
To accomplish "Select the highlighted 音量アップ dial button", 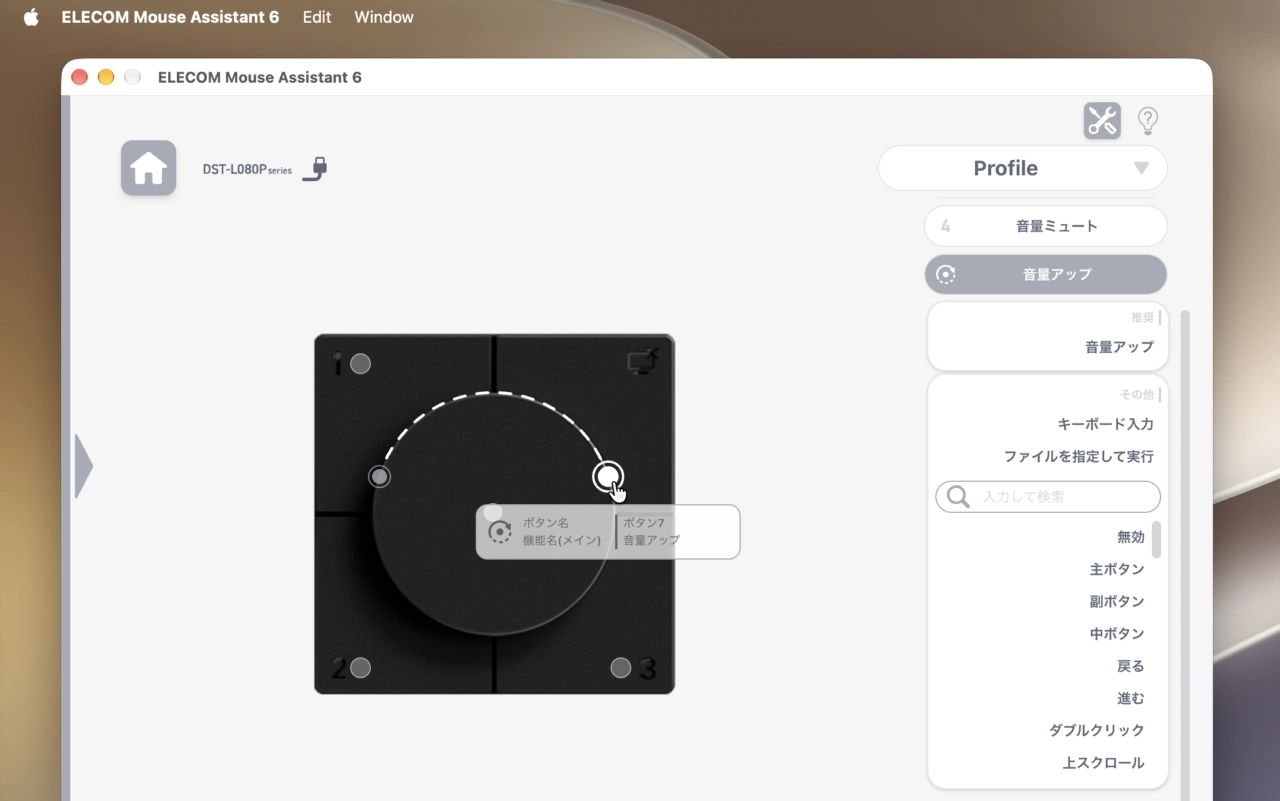I will [x=1046, y=274].
